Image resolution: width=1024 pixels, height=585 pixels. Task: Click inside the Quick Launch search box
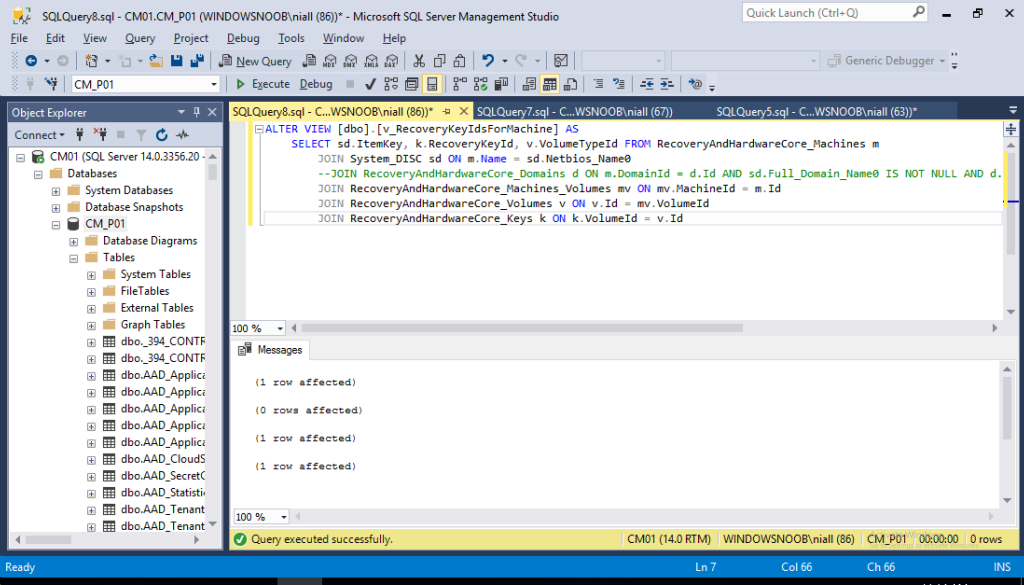click(x=830, y=12)
